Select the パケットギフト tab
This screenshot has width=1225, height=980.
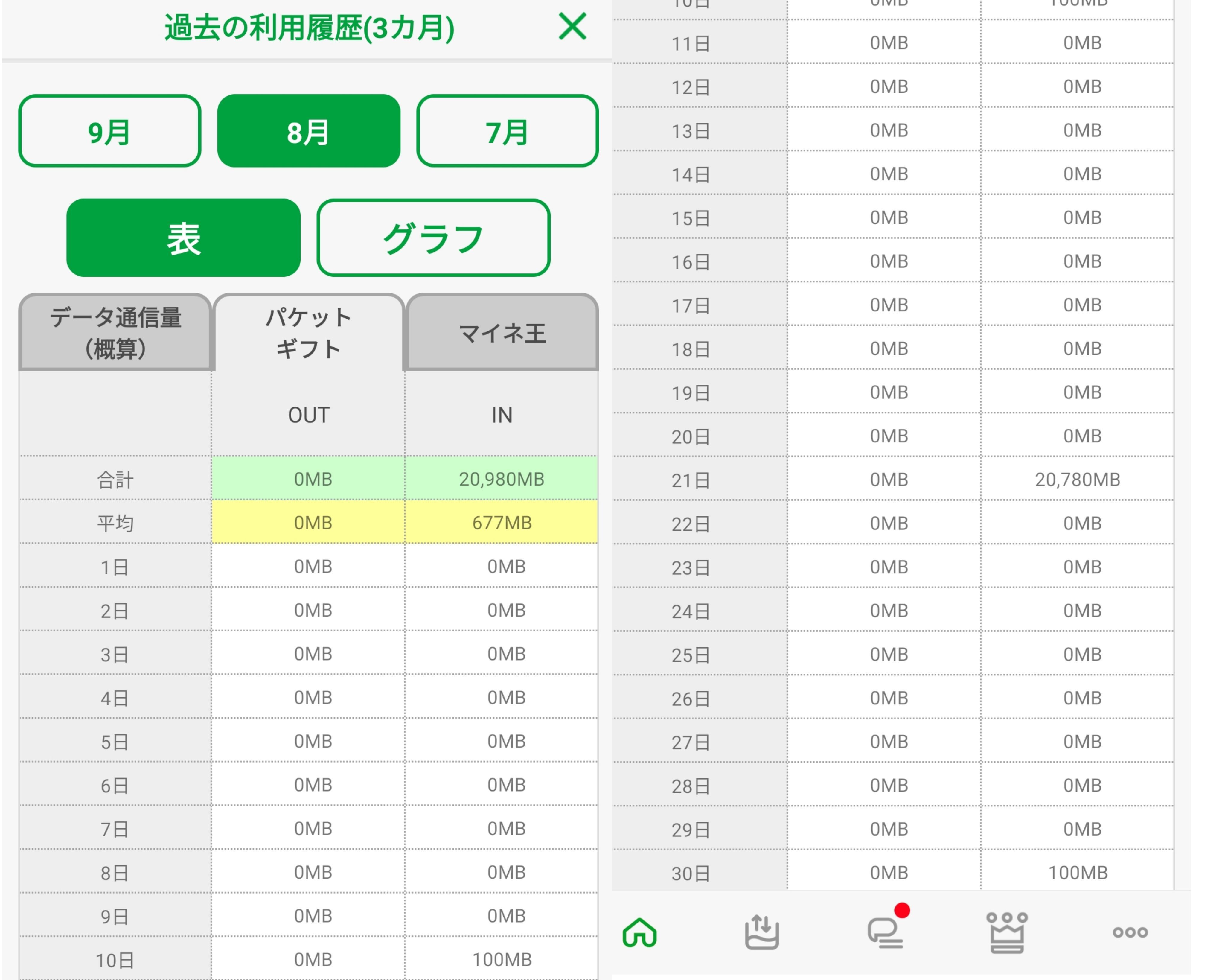309,333
